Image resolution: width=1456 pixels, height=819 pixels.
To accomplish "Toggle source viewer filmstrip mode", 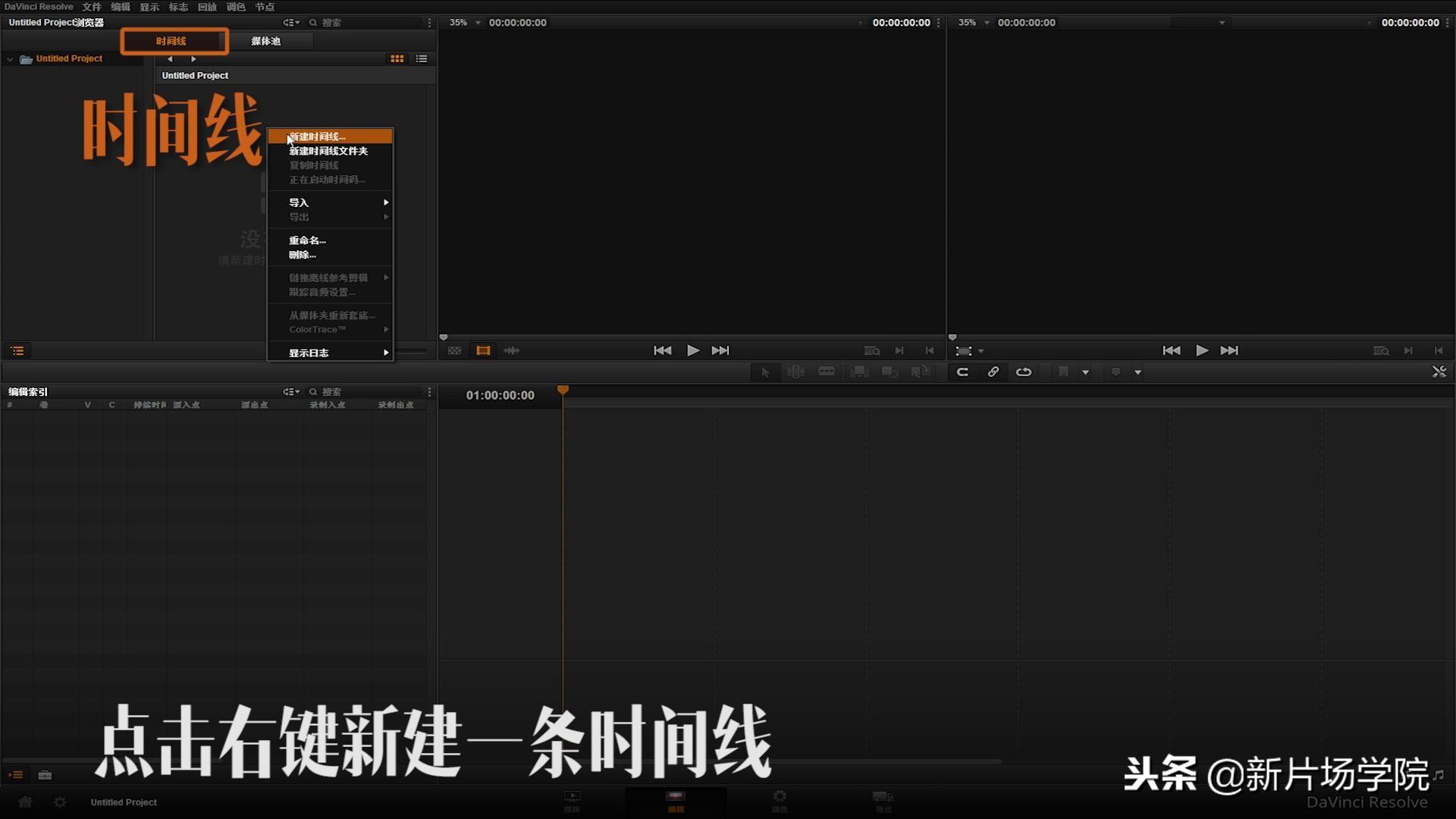I will pyautogui.click(x=483, y=350).
